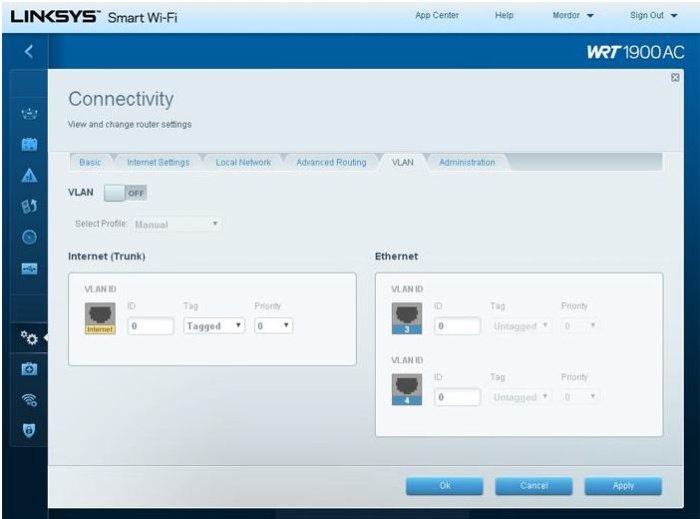Click the Ok button
Screen dimensions: 700x519
[x=445, y=486]
